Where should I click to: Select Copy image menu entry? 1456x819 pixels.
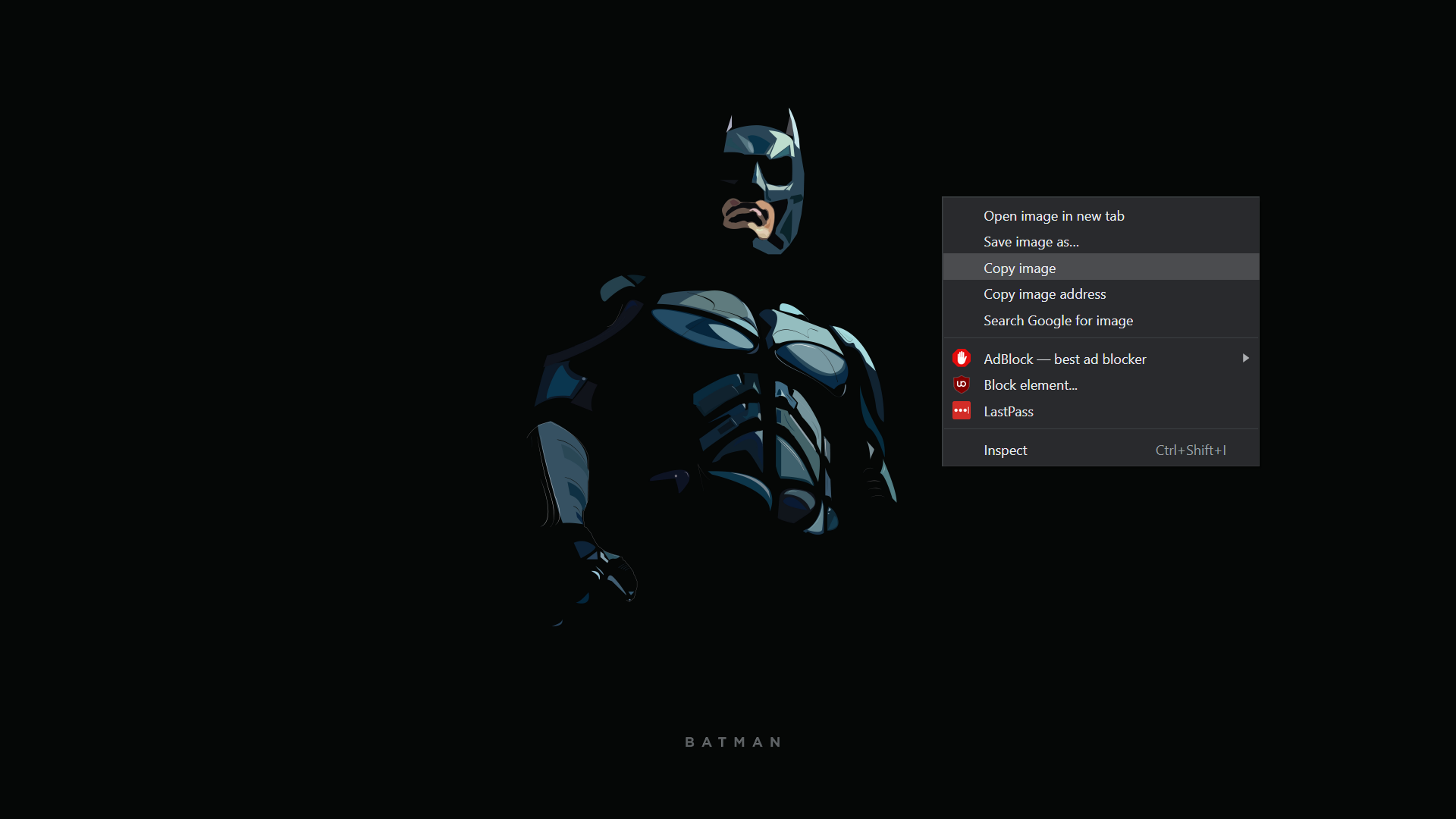(1019, 268)
